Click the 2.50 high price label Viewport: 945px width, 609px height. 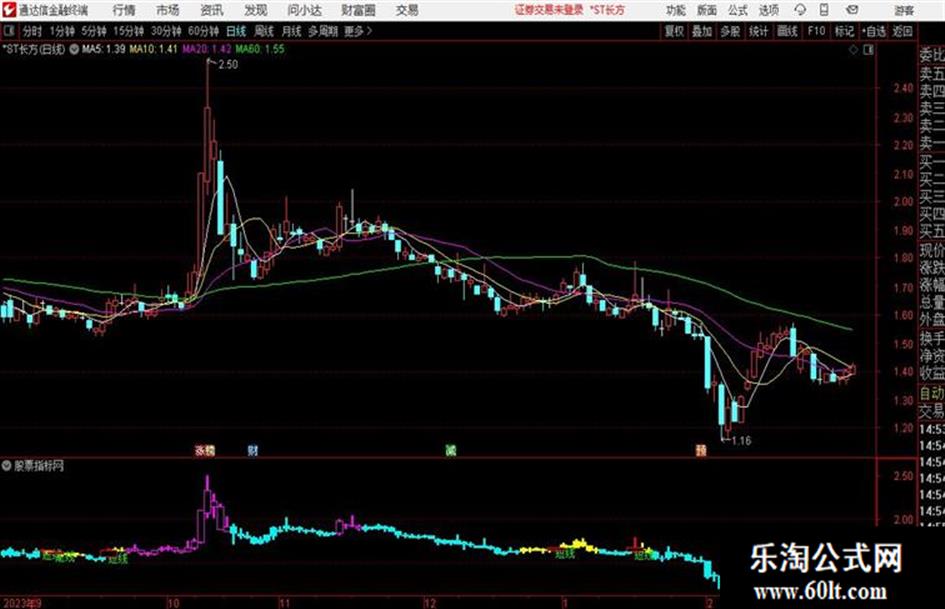coord(228,65)
